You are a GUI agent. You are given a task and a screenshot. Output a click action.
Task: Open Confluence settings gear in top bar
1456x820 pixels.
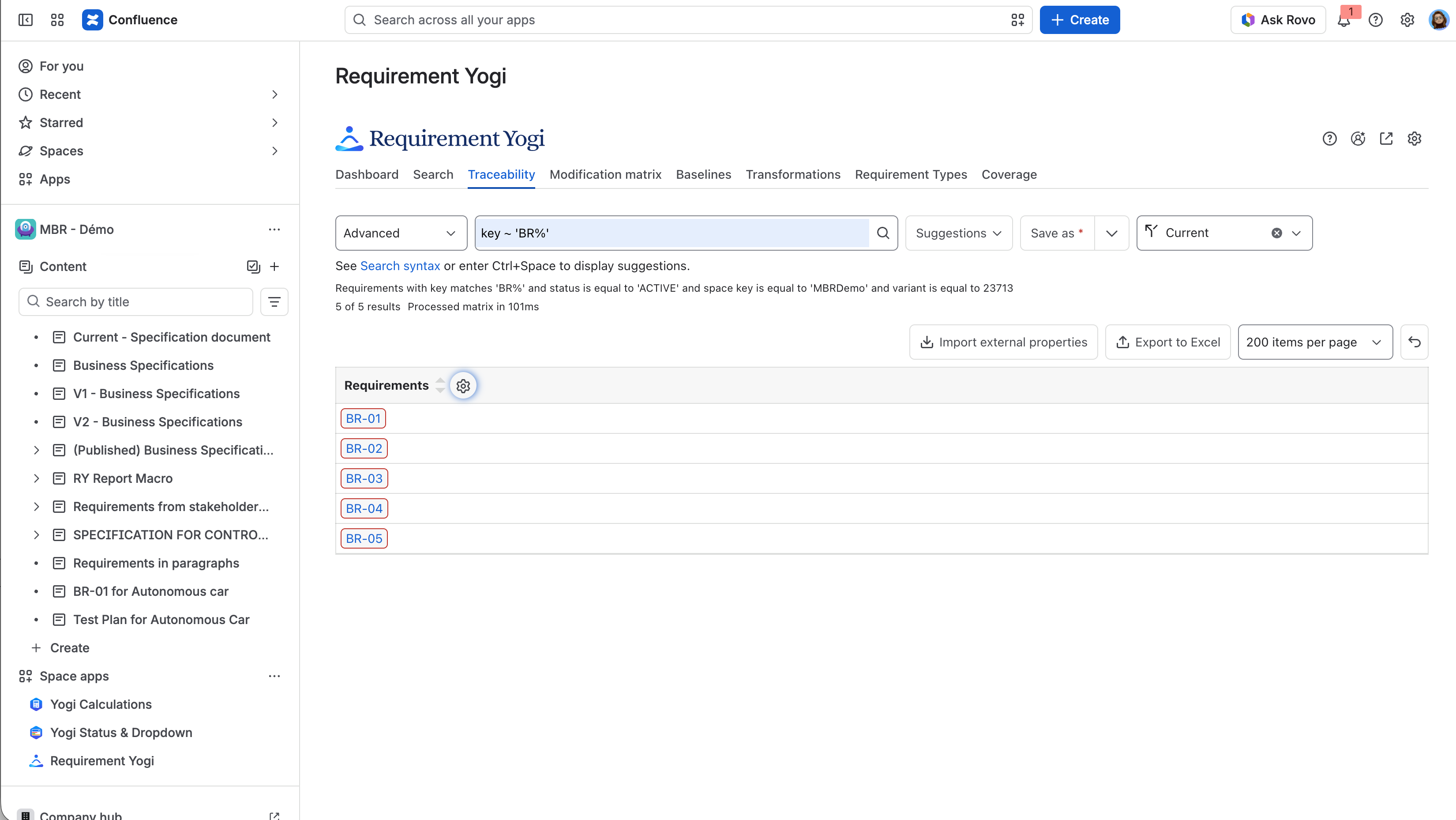(1407, 20)
